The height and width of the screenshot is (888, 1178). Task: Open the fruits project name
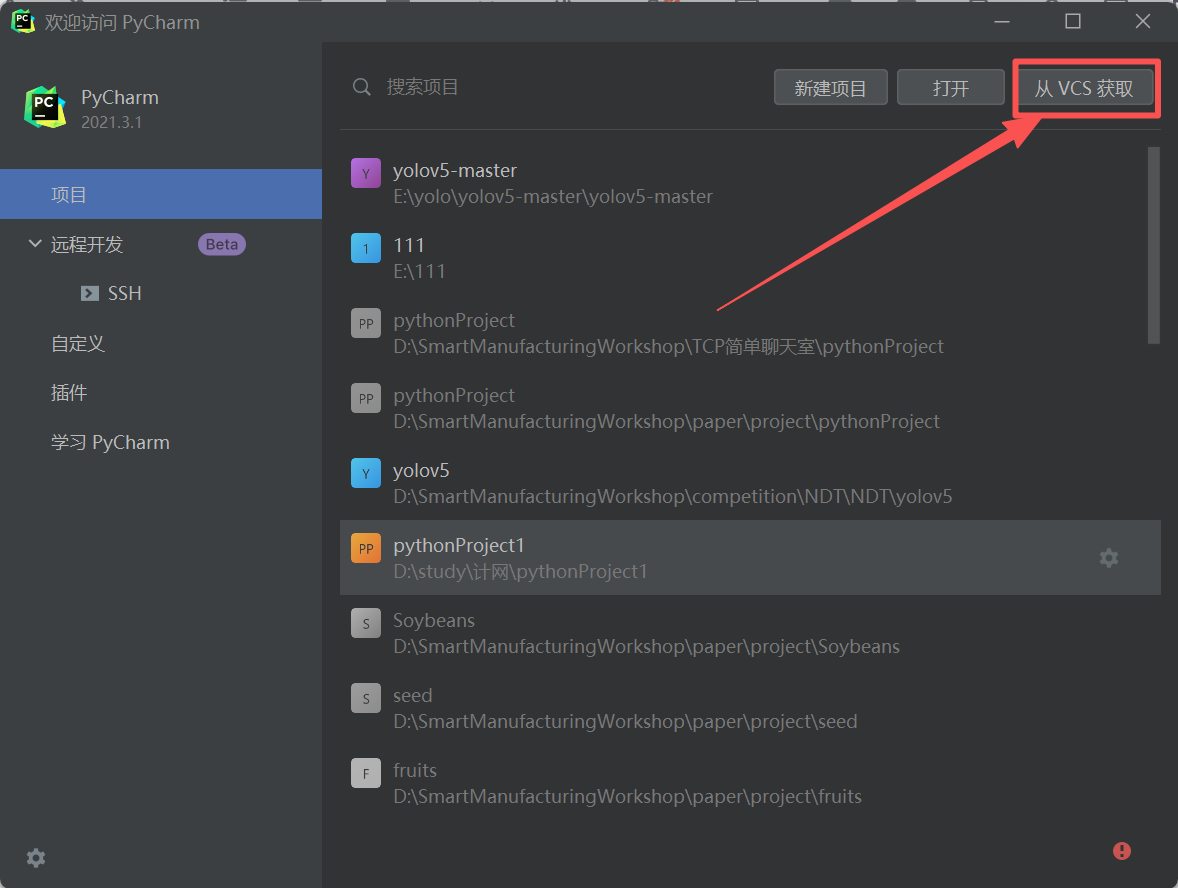[x=415, y=771]
